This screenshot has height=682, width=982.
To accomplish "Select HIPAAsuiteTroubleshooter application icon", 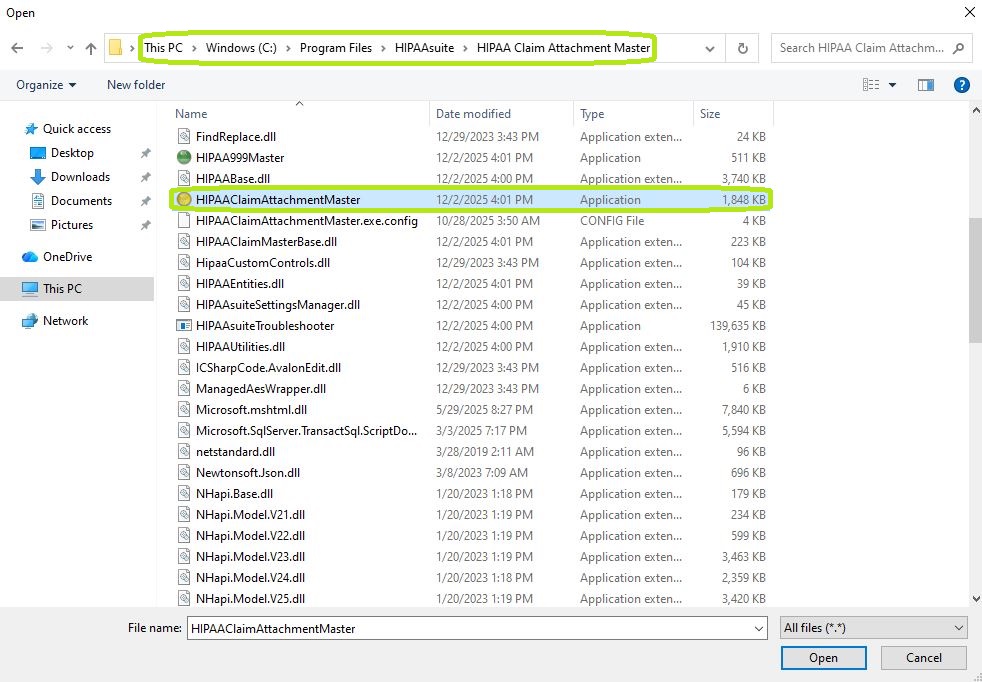I will pyautogui.click(x=183, y=326).
